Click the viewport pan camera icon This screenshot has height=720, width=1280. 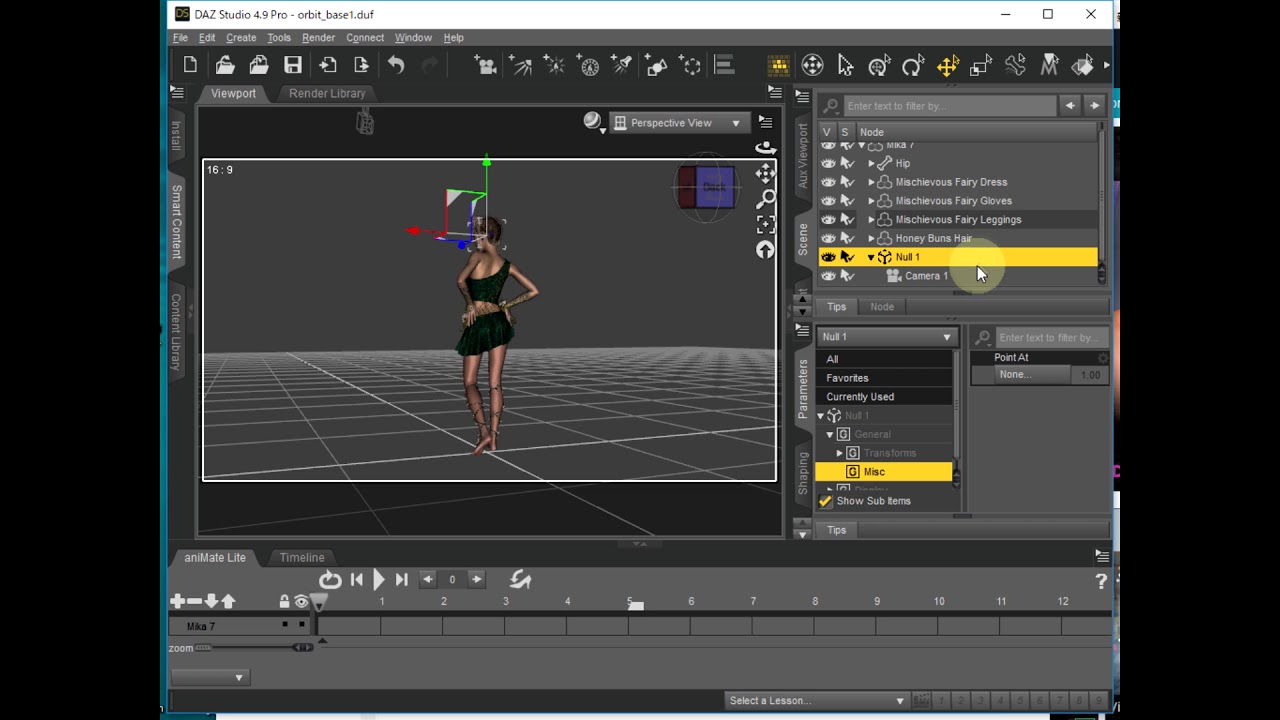766,173
